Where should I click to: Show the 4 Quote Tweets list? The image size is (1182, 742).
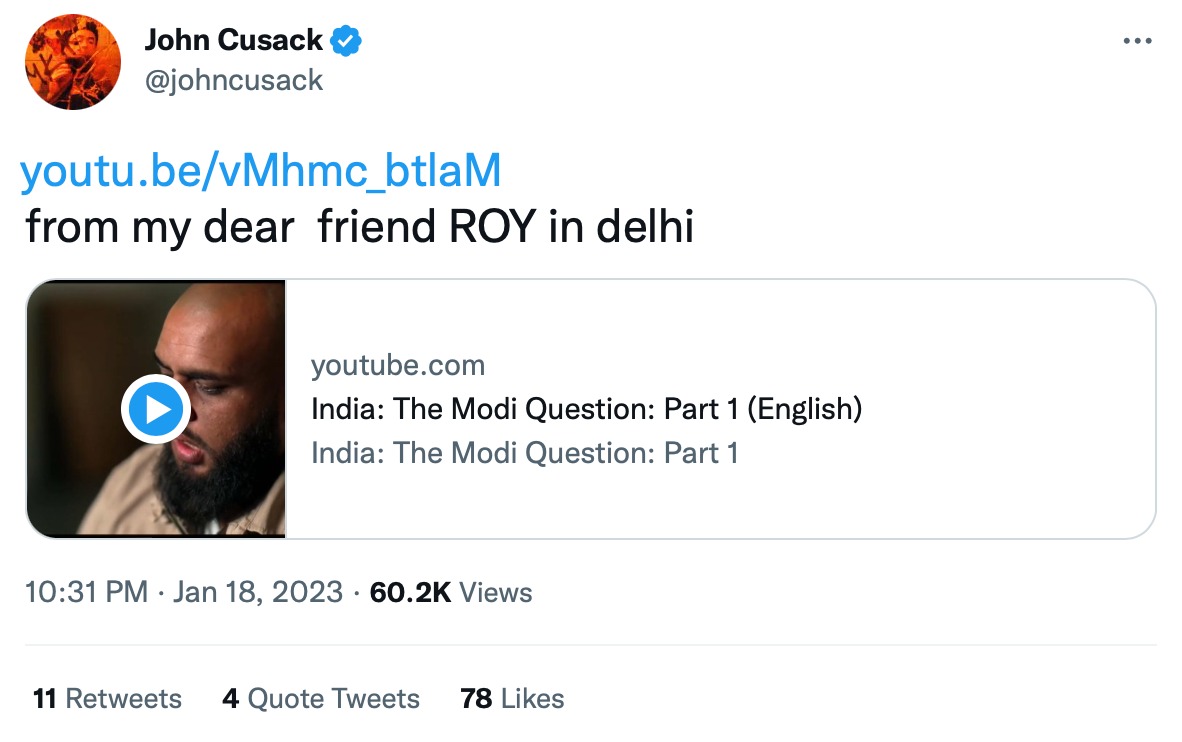321,698
